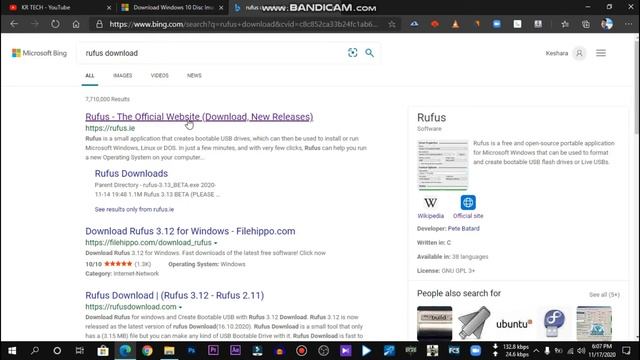The height and width of the screenshot is (360, 640).
Task: Open the taskbar volume speaker icon
Action: [581, 351]
